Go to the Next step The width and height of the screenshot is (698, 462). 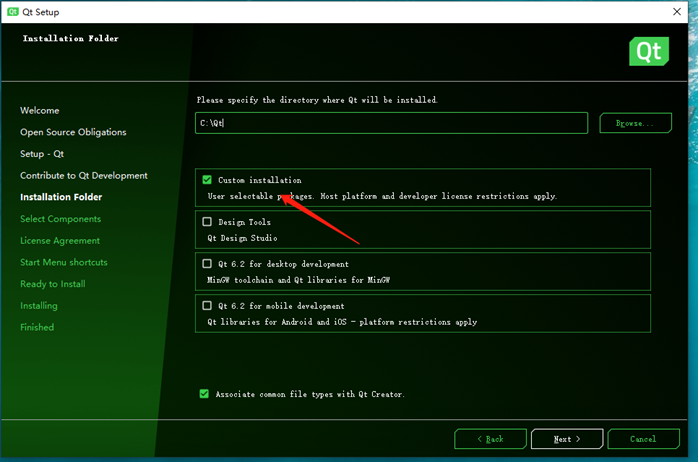click(x=567, y=439)
